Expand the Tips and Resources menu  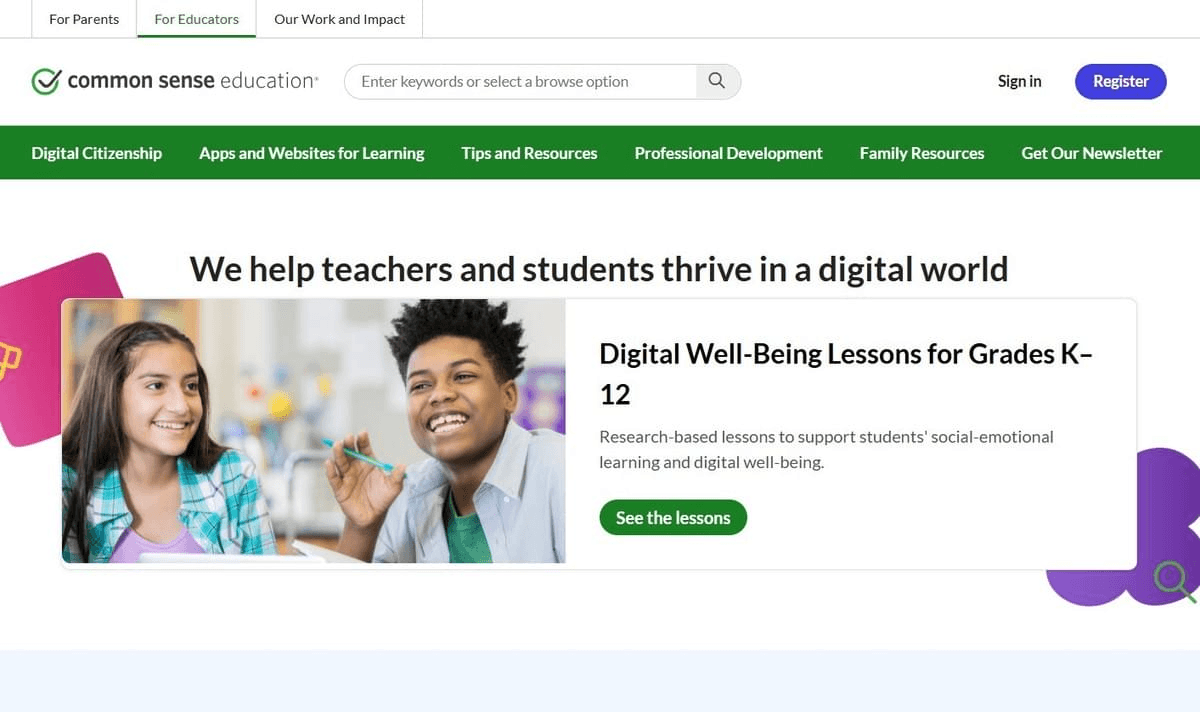point(529,153)
